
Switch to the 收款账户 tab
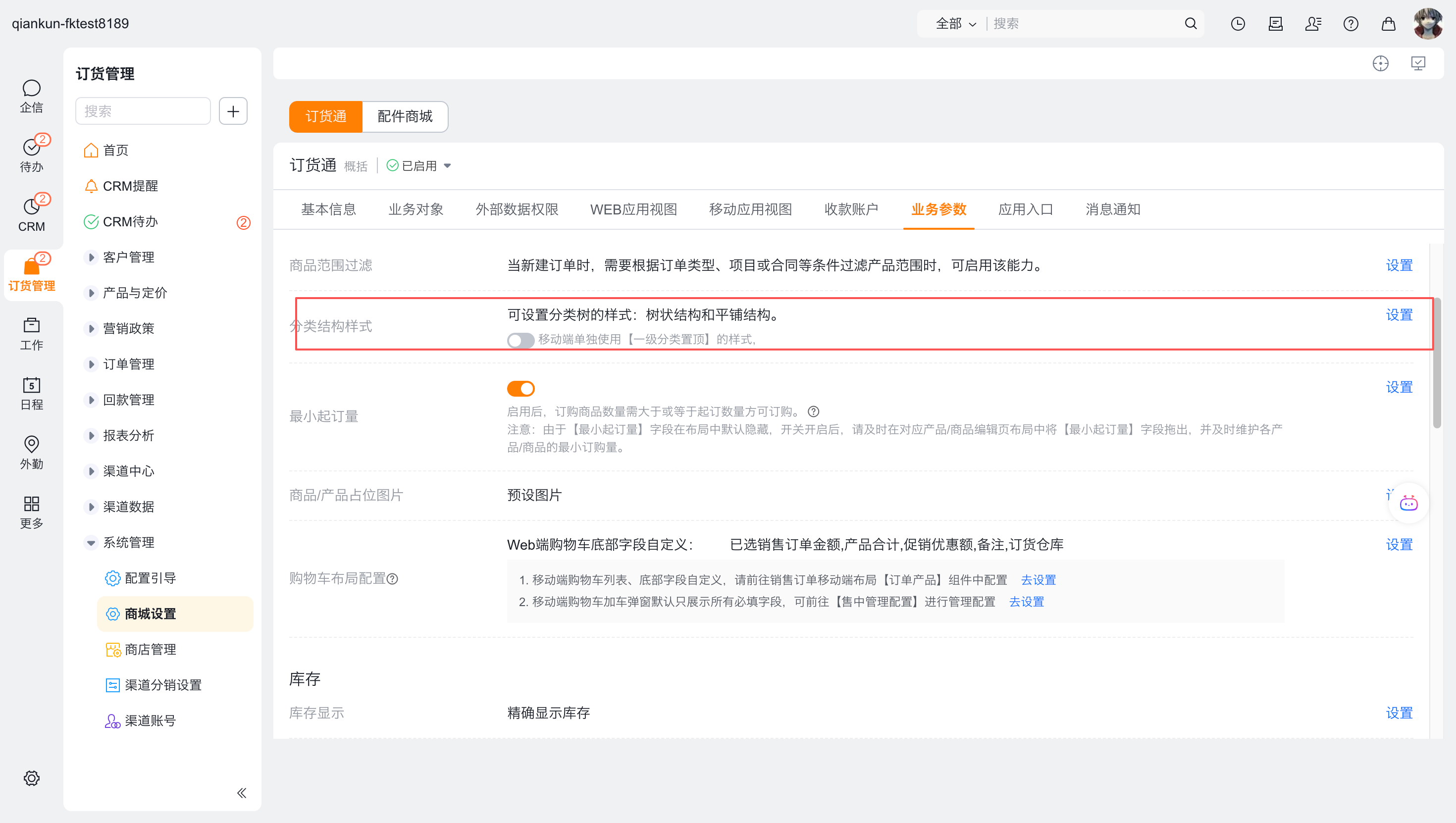tap(851, 209)
